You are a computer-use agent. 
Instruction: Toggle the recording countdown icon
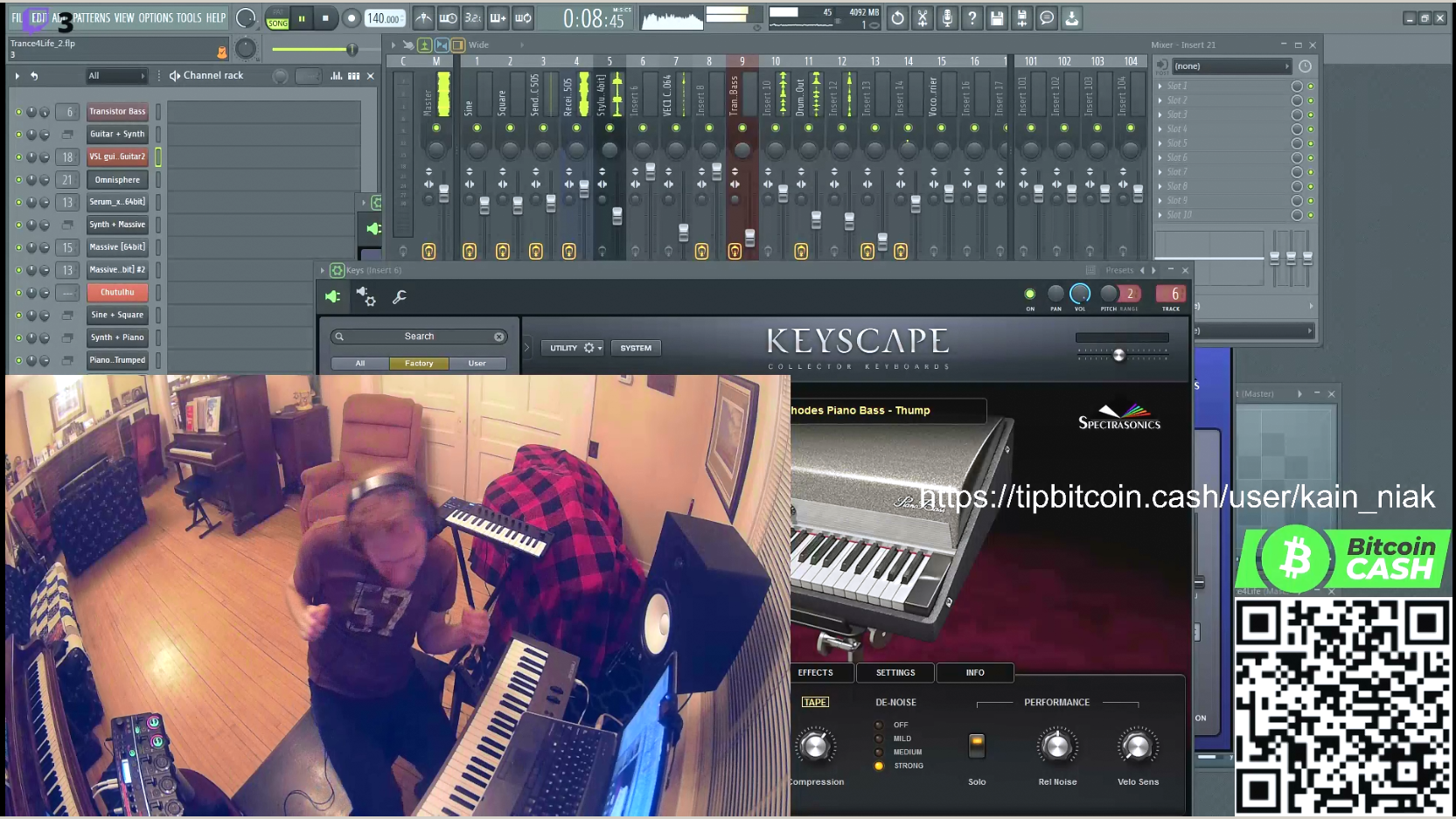(472, 17)
